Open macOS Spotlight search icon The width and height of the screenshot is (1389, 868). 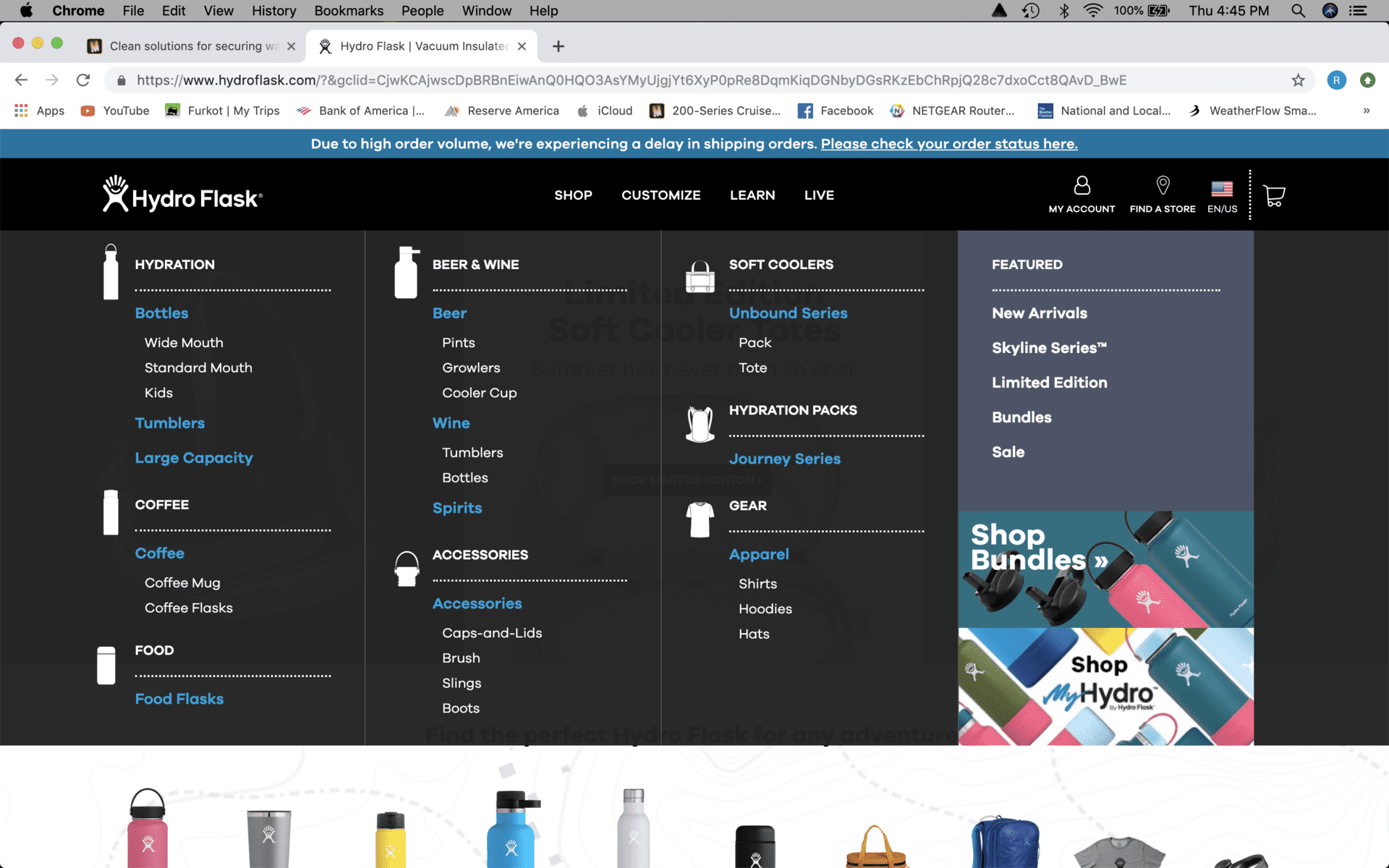point(1298,11)
